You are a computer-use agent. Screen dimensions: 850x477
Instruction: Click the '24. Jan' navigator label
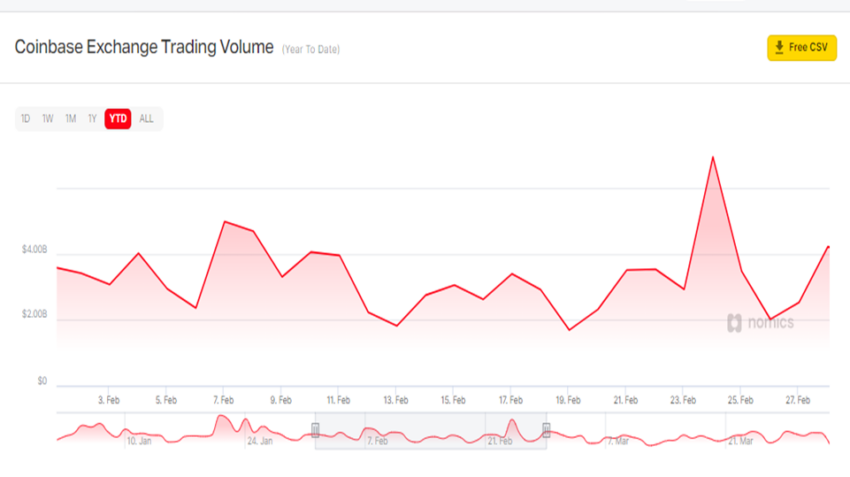(x=260, y=441)
